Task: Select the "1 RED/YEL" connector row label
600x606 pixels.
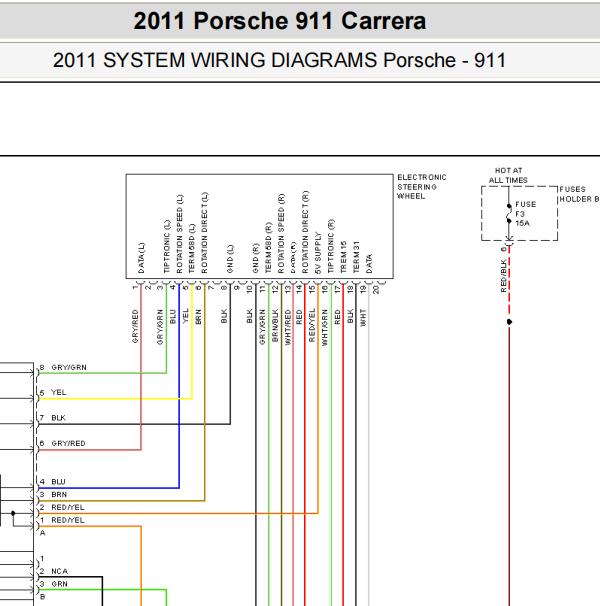Action: [62, 520]
